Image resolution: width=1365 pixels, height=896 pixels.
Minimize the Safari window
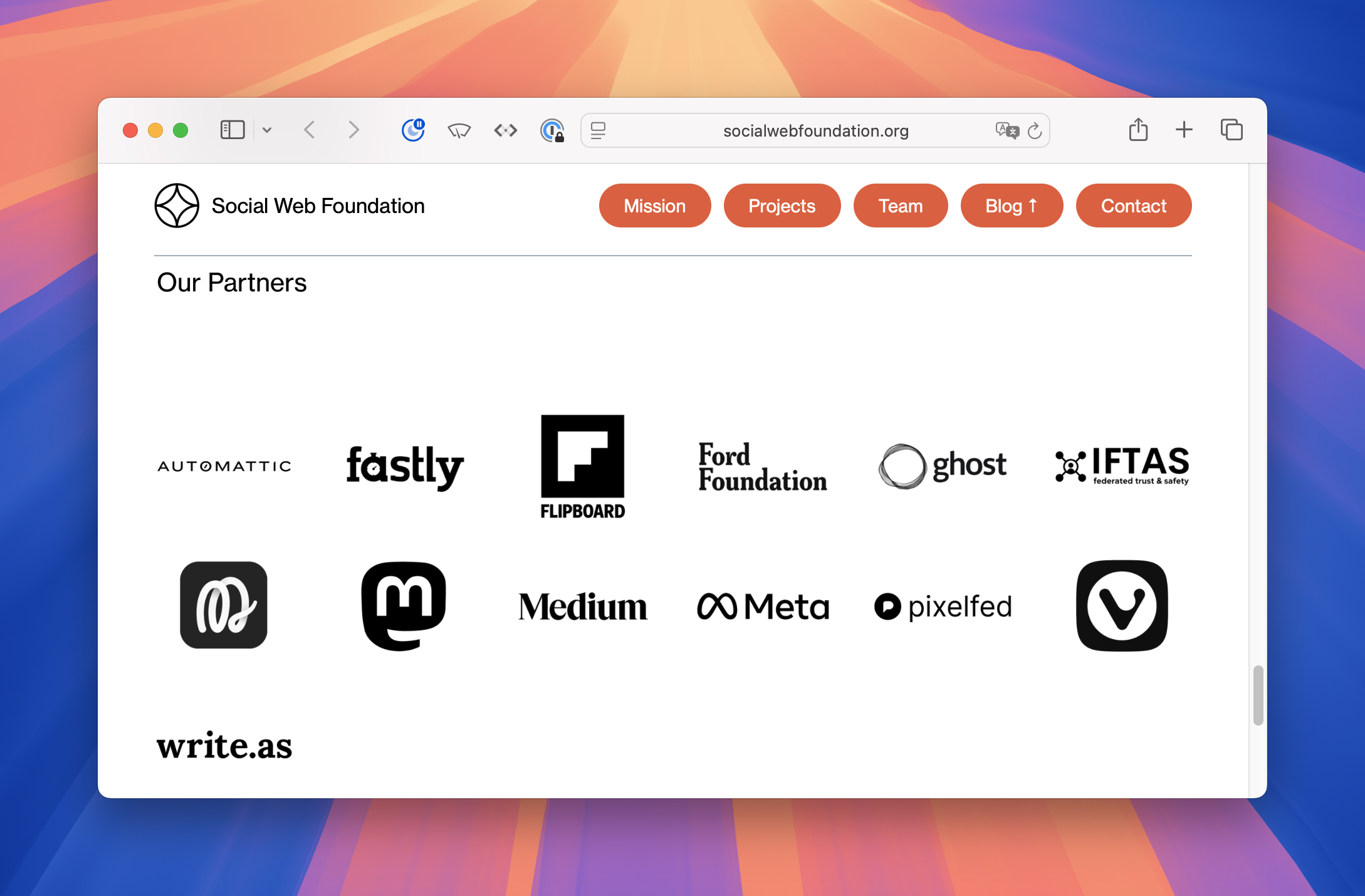(155, 130)
